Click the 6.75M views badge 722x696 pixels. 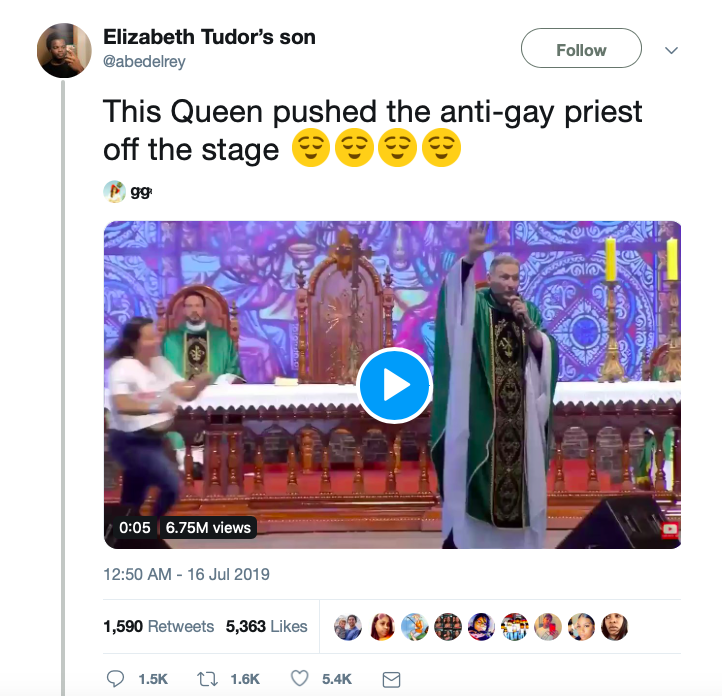click(x=208, y=528)
